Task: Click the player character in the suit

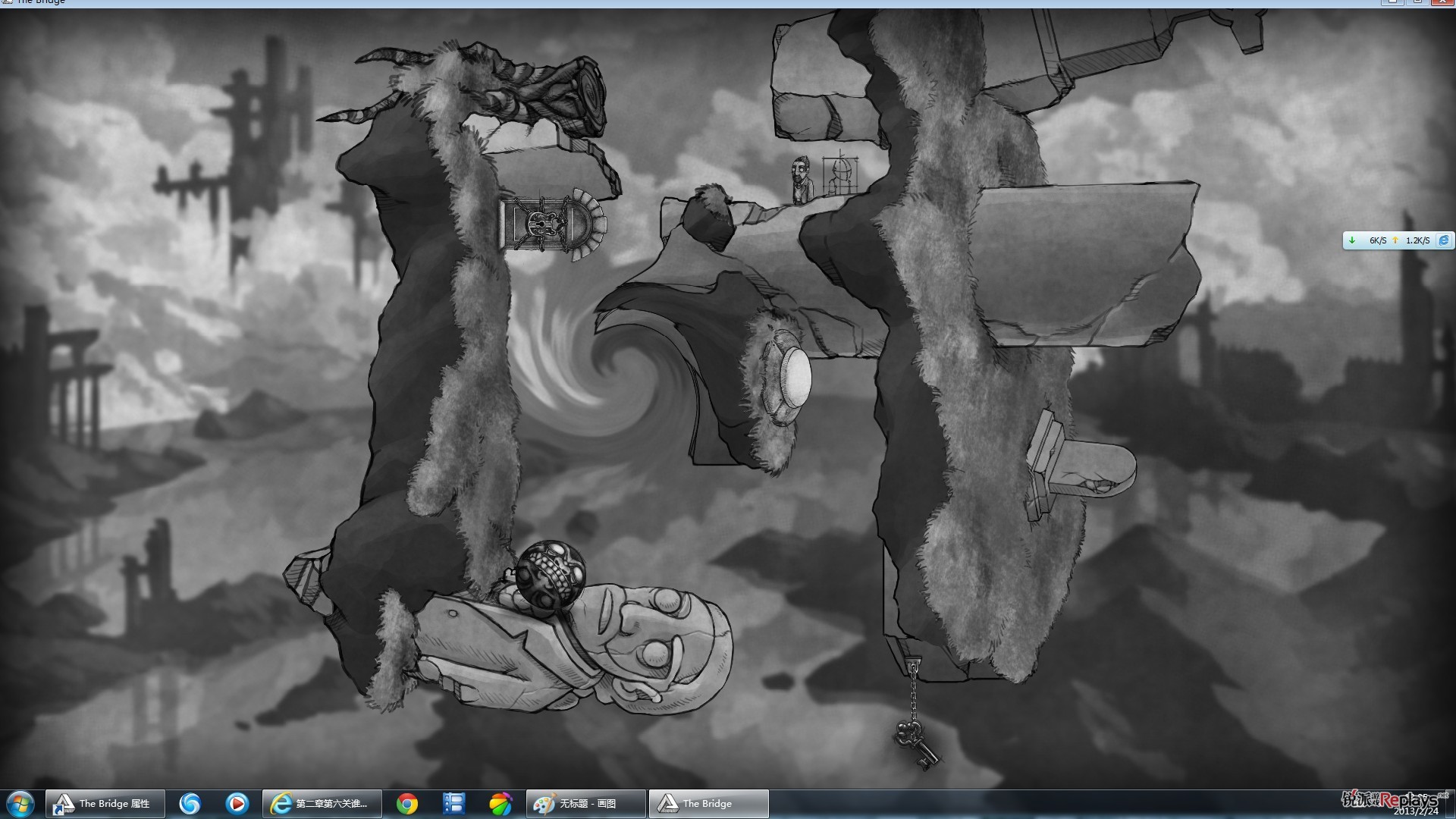Action: (801, 180)
